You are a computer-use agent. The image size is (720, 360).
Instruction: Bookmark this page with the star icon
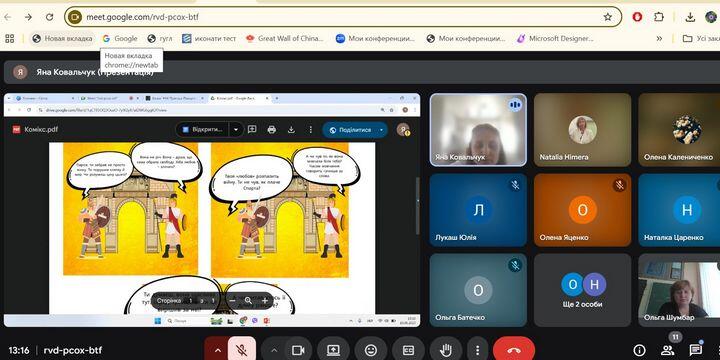pos(608,17)
